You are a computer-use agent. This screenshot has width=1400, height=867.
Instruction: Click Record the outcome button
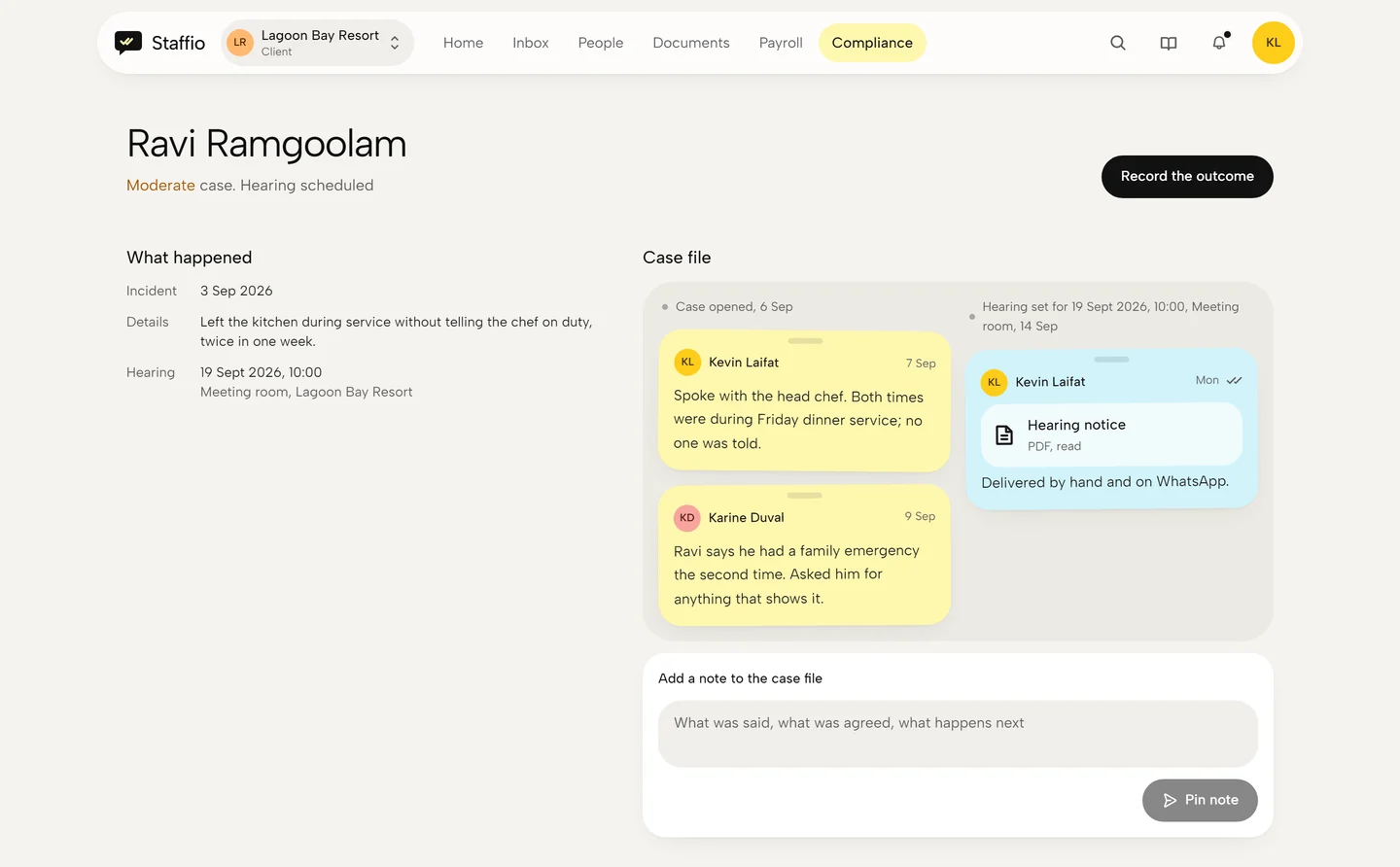[x=1187, y=177]
